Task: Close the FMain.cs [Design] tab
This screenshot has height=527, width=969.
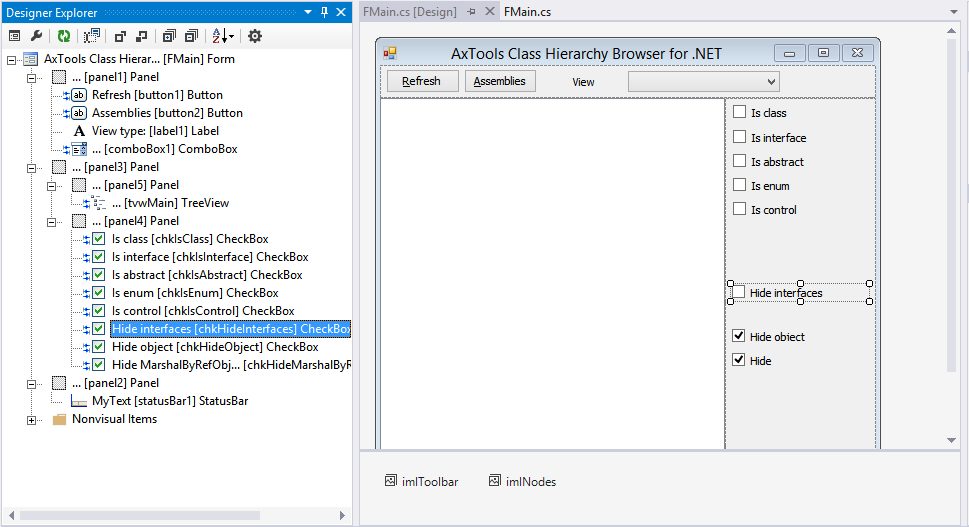Action: pos(489,11)
